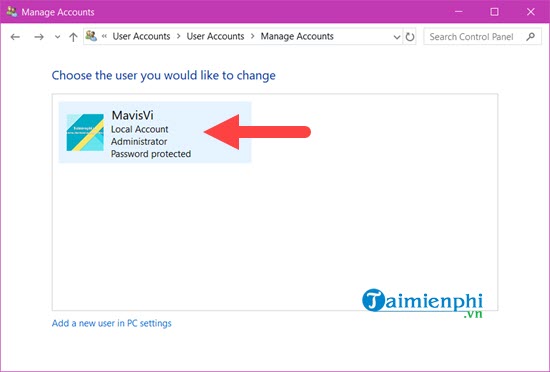Maximize the Manage Accounts window
550x372 pixels.
coord(494,12)
